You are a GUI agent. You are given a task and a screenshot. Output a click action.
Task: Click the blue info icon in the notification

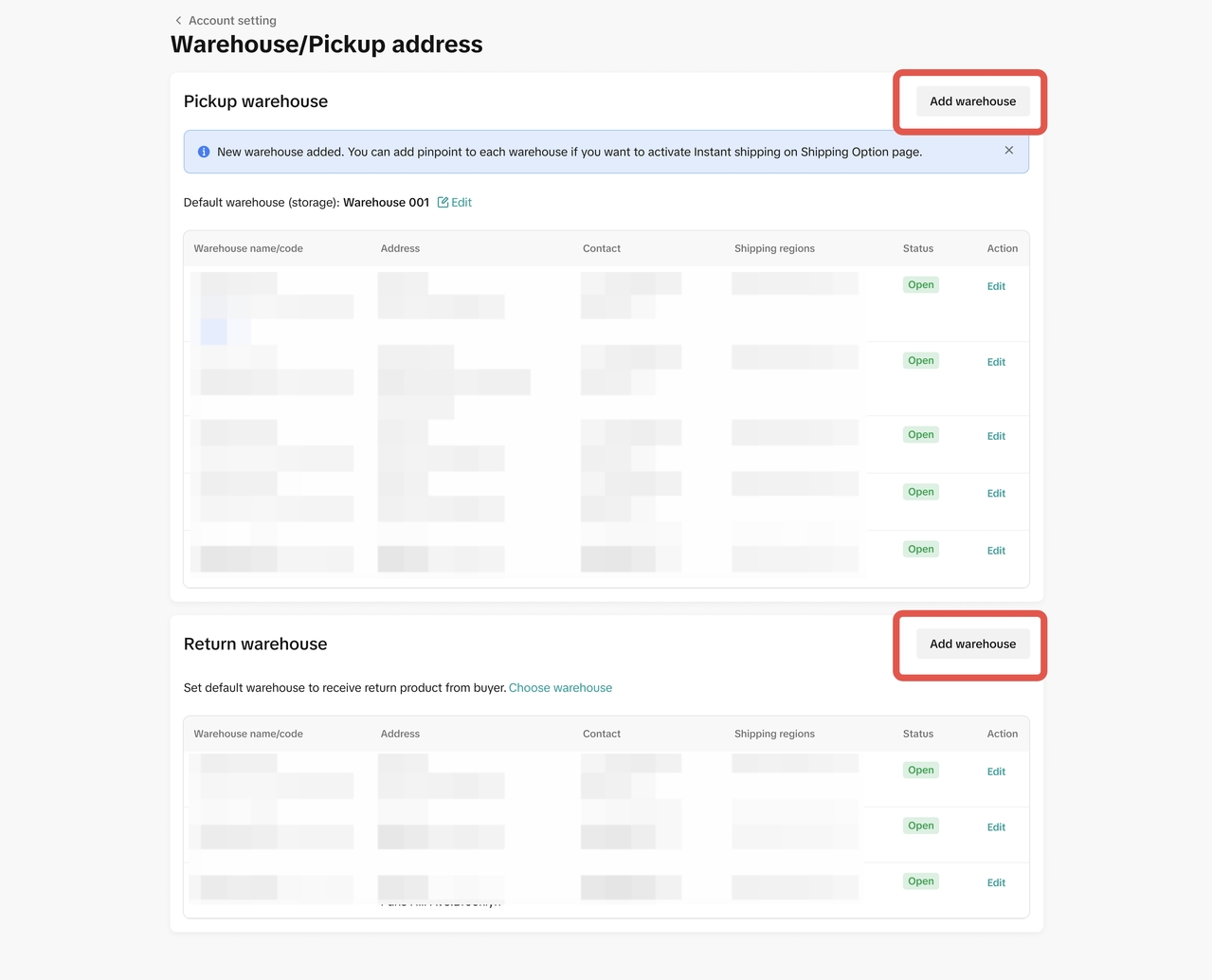click(x=204, y=152)
